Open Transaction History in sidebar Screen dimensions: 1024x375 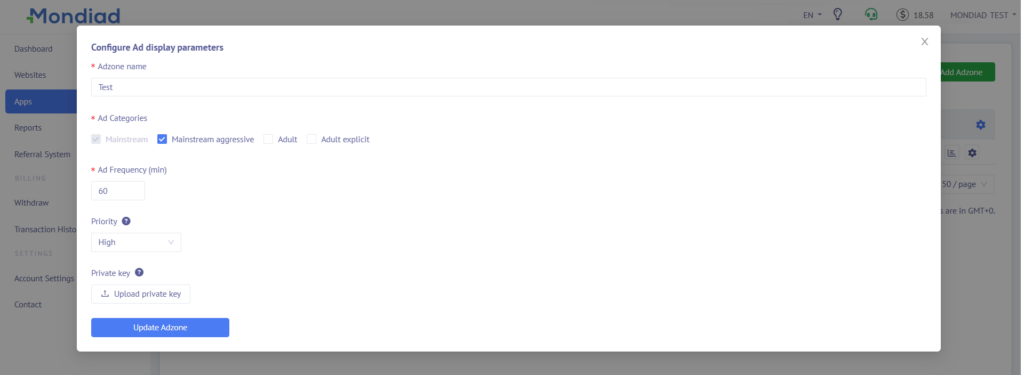click(45, 229)
